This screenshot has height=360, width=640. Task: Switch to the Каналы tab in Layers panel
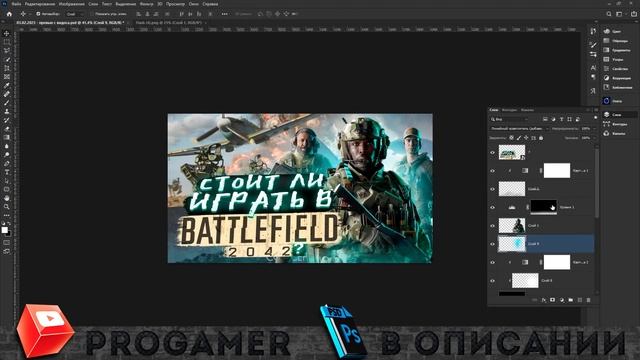527,110
